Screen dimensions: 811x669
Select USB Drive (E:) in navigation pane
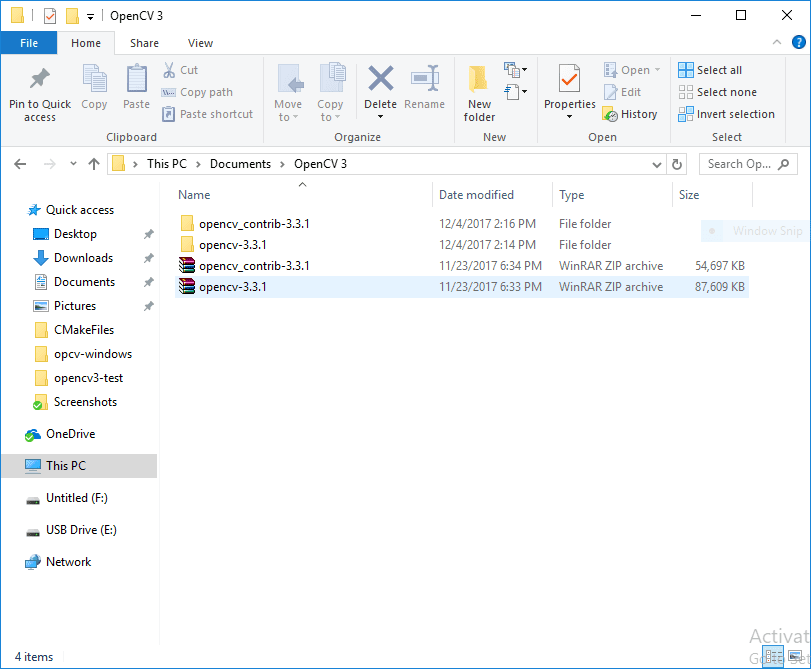tap(81, 530)
